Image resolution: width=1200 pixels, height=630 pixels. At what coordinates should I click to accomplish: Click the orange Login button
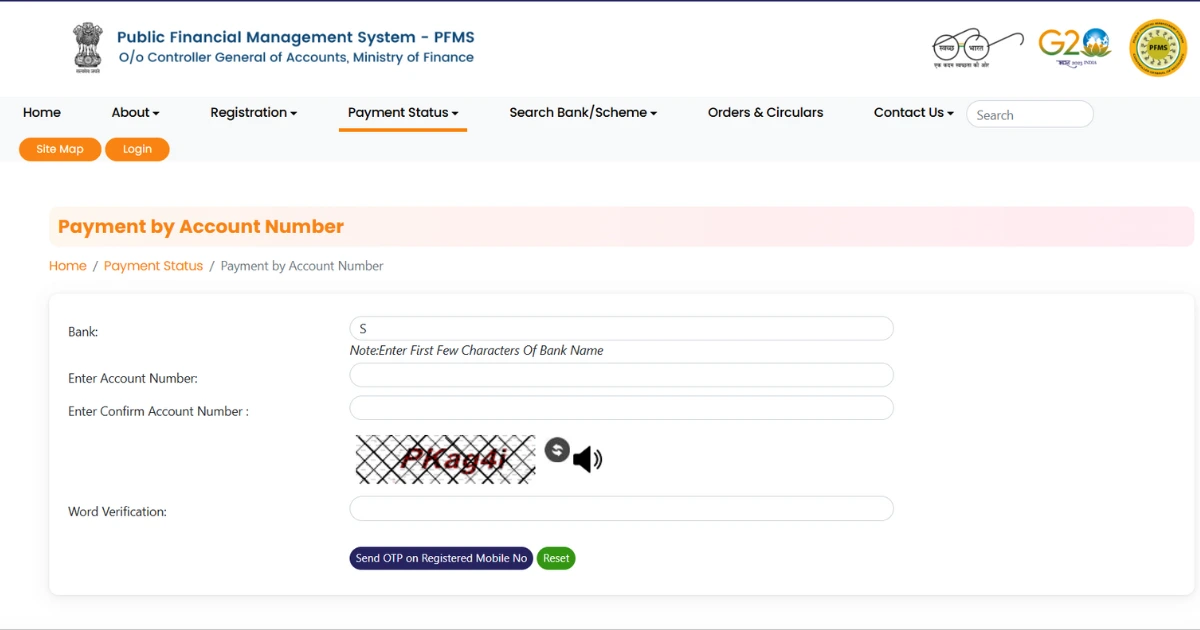tap(137, 149)
